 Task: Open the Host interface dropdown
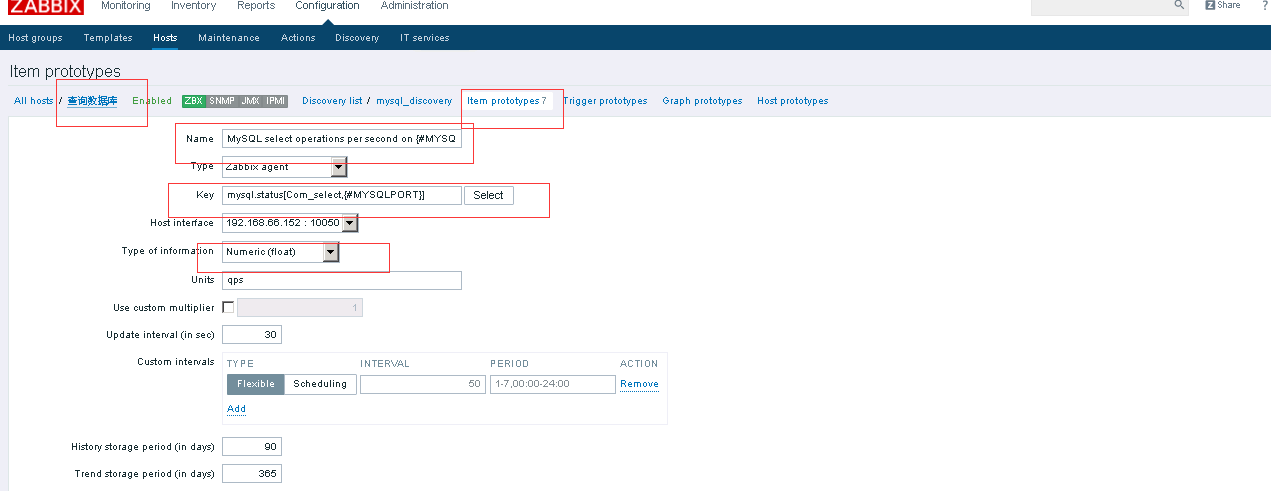coord(290,223)
